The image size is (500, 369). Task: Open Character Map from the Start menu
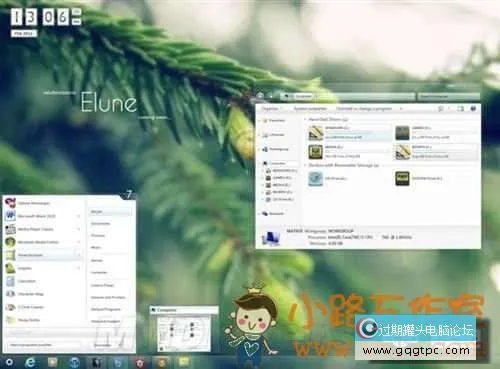click(43, 294)
